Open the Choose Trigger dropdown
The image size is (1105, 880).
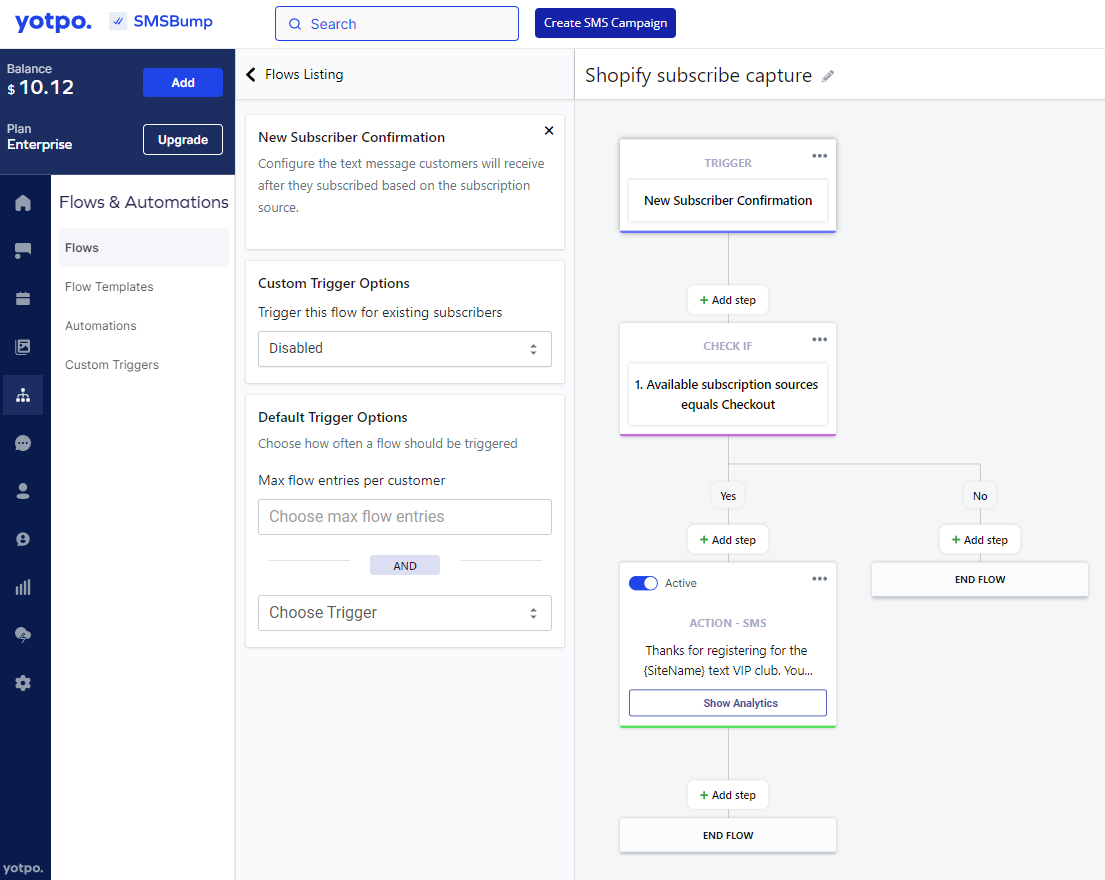click(405, 613)
